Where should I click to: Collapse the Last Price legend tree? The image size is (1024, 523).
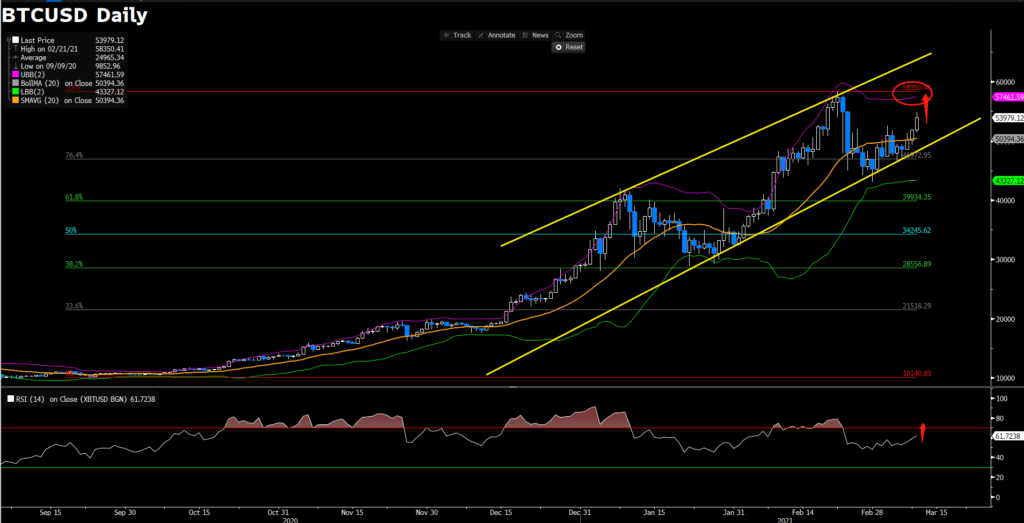point(7,40)
